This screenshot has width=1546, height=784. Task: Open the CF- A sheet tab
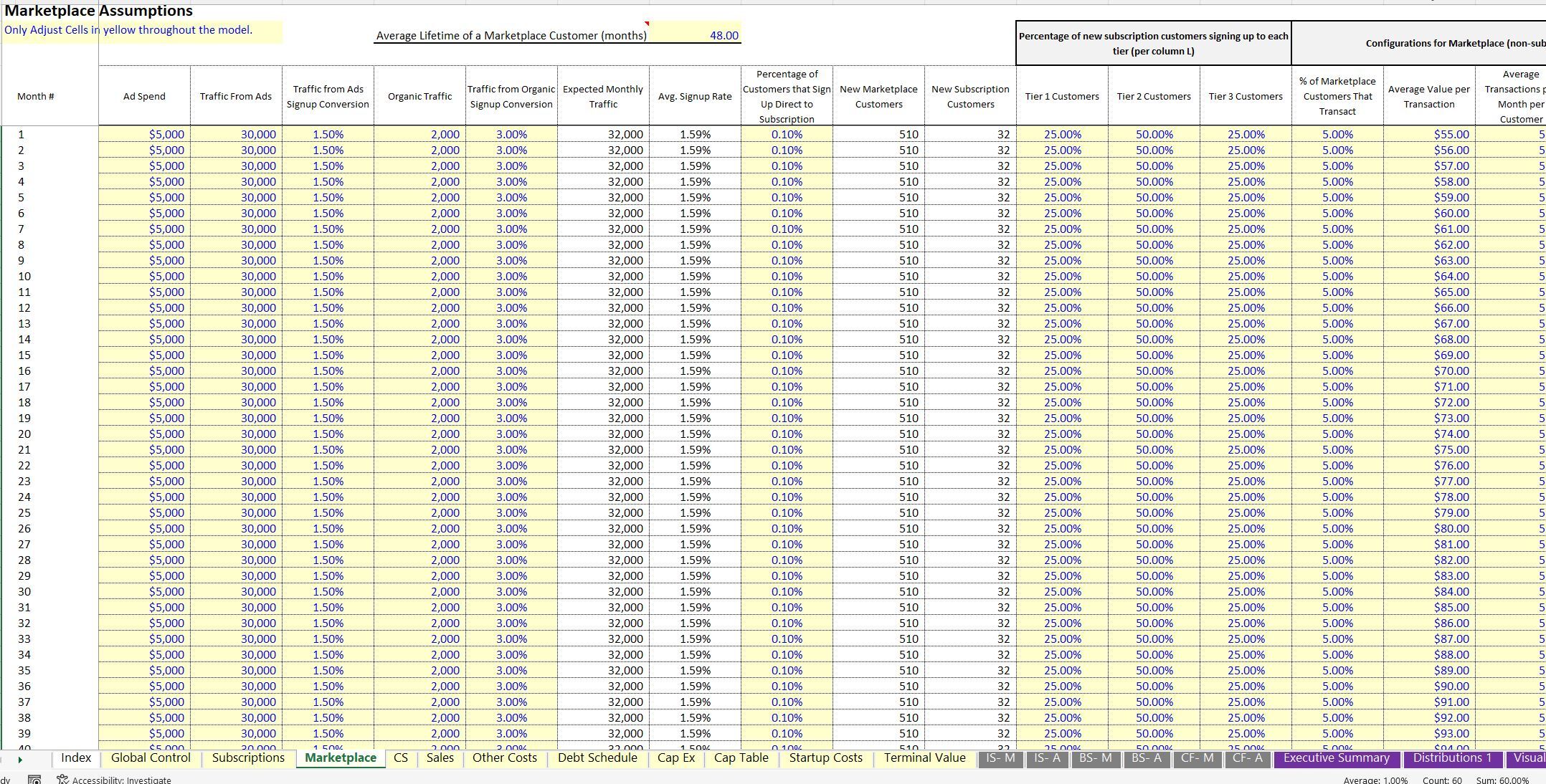[1248, 758]
